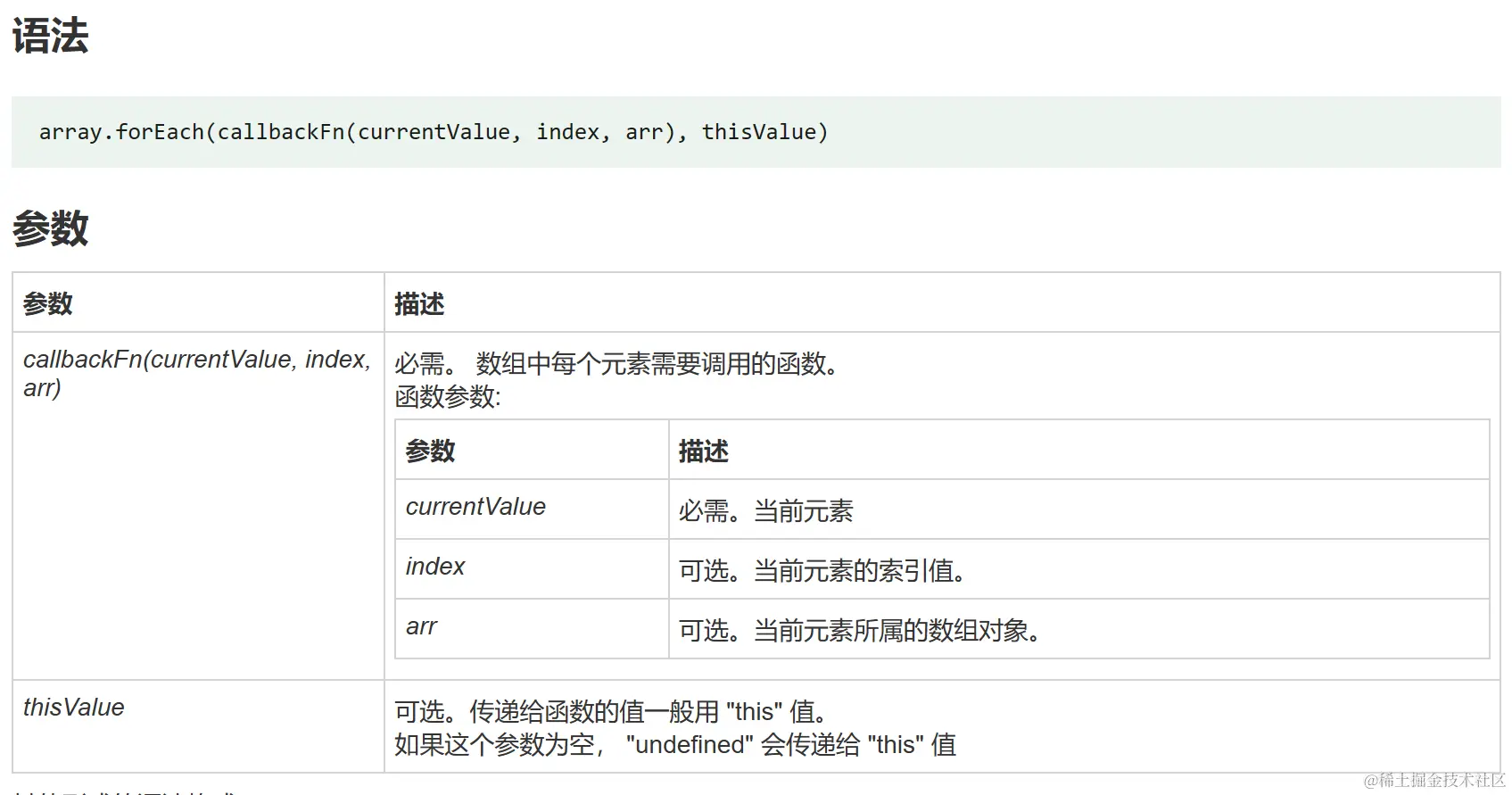Click the text 传递给函数的值一般用 "this" 值
Screen dimensions: 1512x795
[x=651, y=712]
